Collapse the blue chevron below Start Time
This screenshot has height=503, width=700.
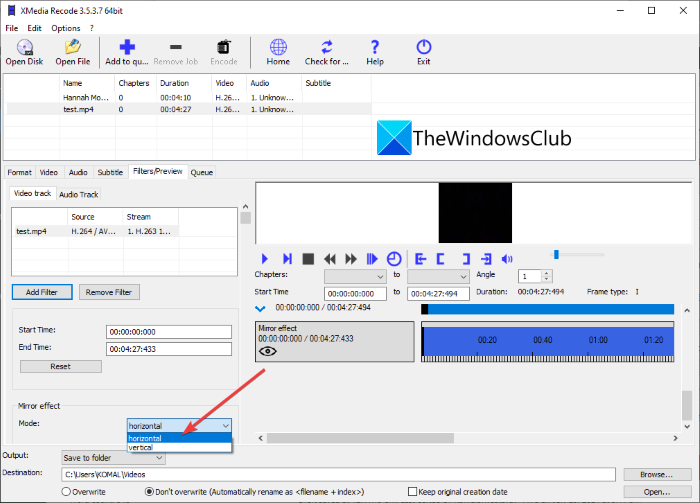260,308
